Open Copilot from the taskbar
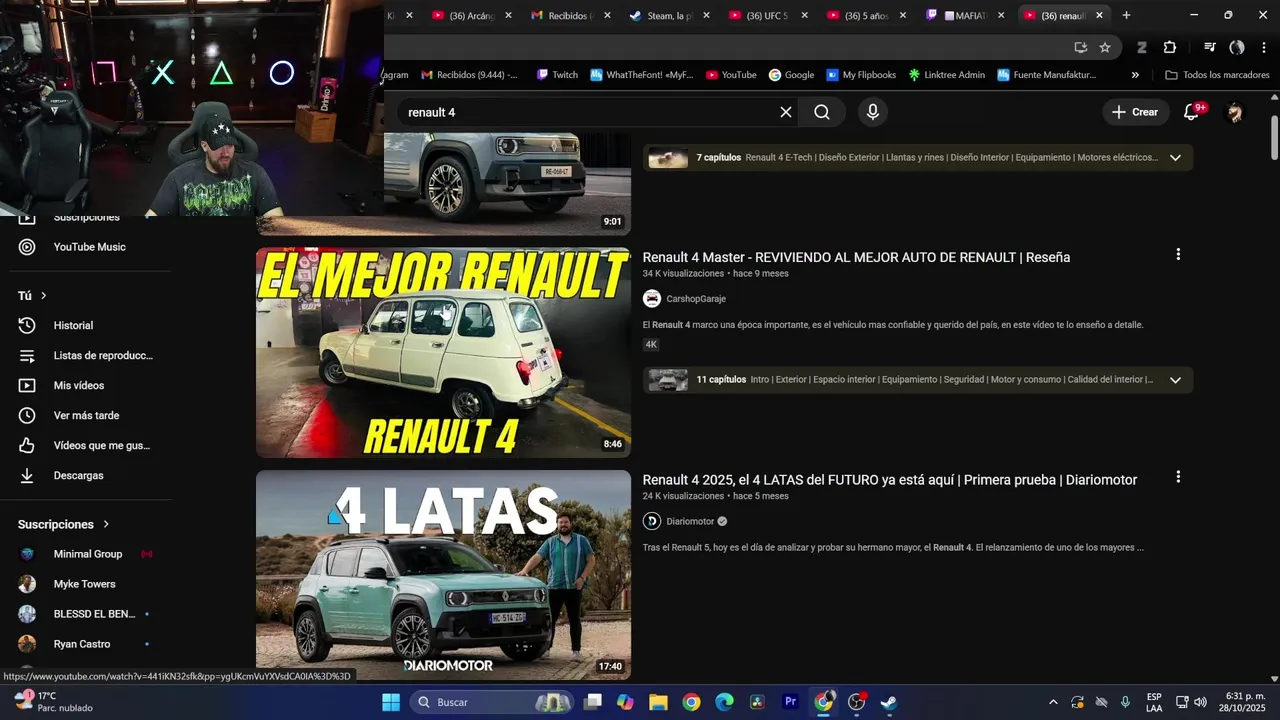The width and height of the screenshot is (1280, 720). click(x=625, y=702)
